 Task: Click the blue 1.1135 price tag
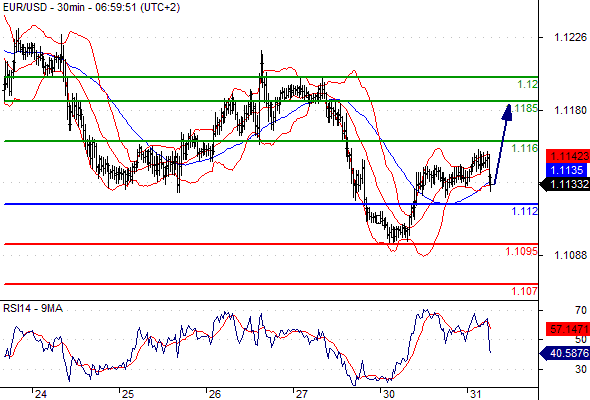click(x=567, y=170)
